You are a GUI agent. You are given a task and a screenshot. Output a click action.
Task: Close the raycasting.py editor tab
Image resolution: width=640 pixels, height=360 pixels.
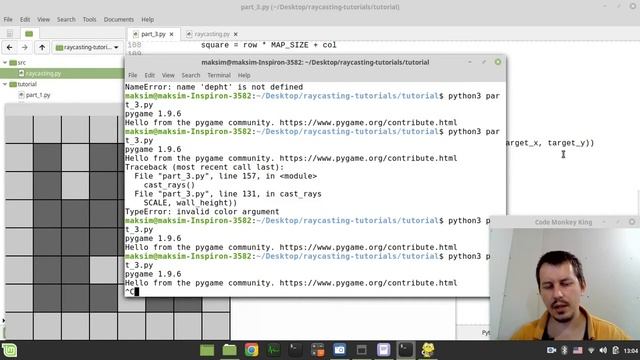point(236,34)
